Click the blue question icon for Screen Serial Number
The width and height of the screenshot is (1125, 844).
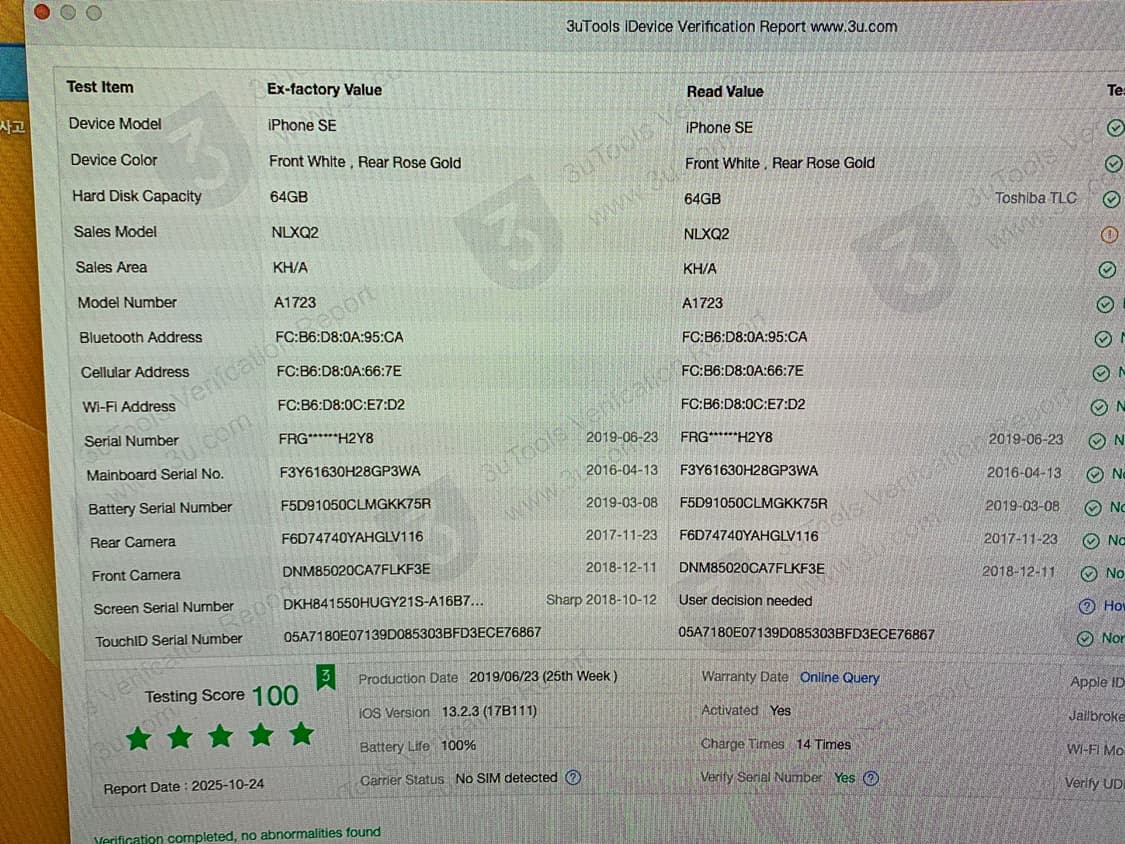[x=1087, y=606]
